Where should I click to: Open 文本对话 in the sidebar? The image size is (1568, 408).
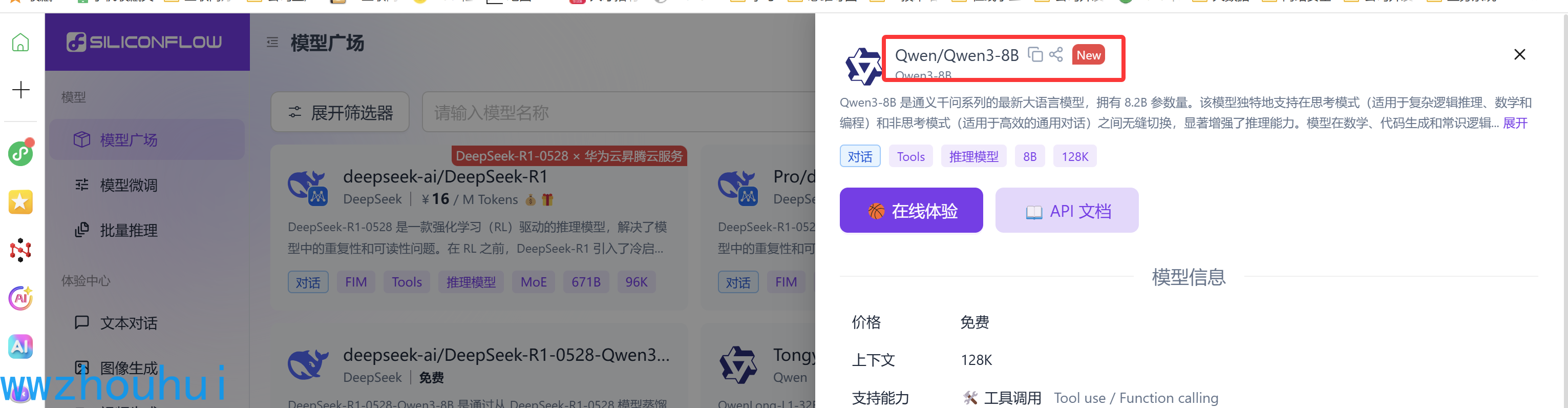[146, 323]
